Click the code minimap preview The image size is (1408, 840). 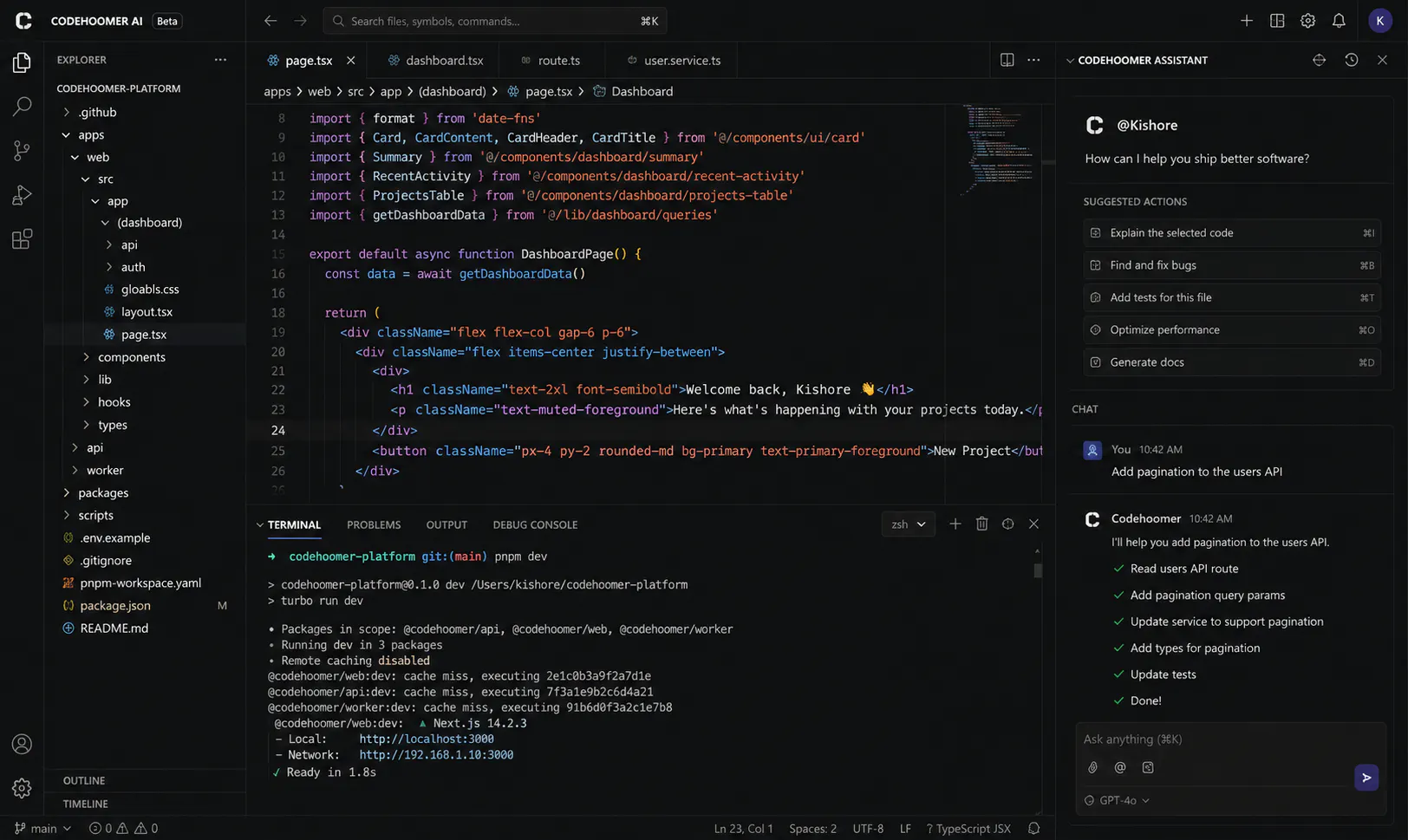click(999, 148)
